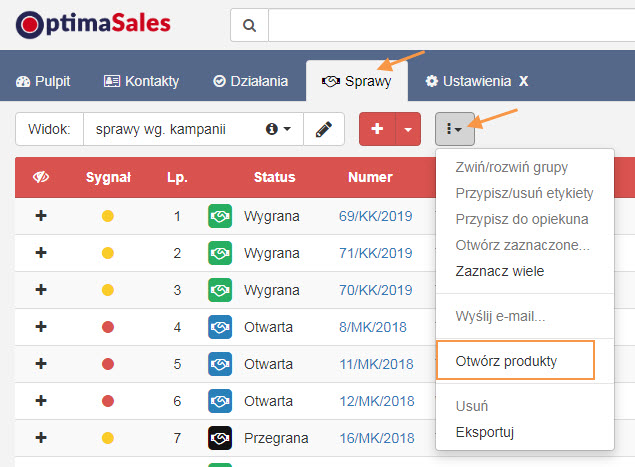This screenshot has width=635, height=467.
Task: Click the OptimaSales logo
Action: [93, 24]
